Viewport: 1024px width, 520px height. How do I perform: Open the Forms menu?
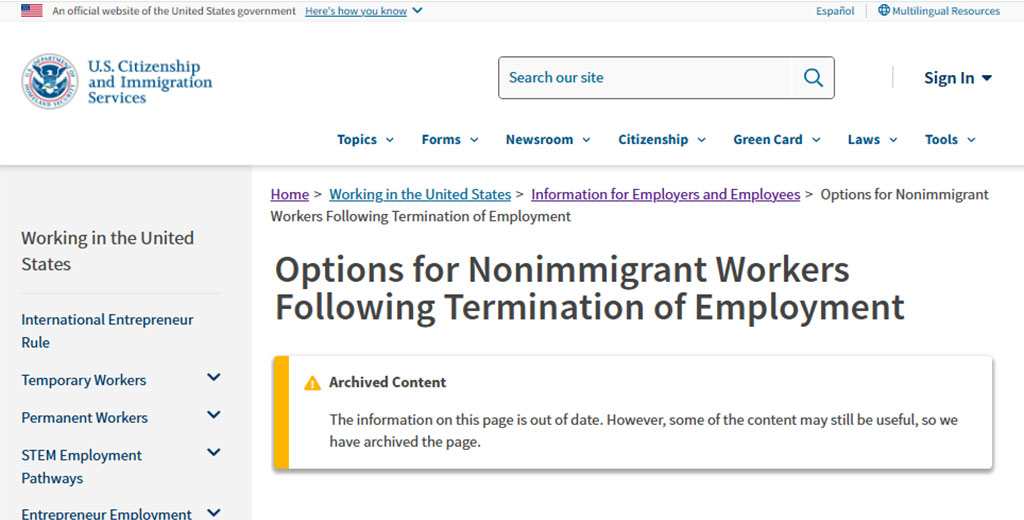[449, 140]
